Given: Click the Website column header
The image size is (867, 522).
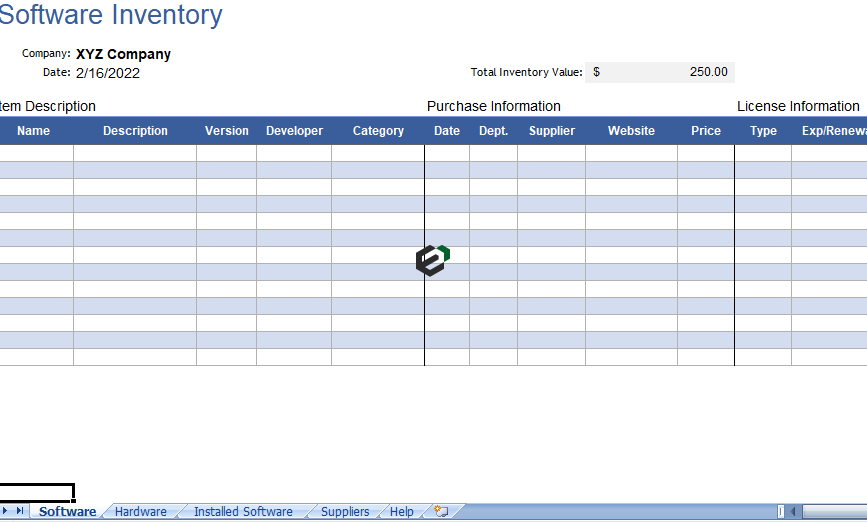Looking at the screenshot, I should [632, 131].
